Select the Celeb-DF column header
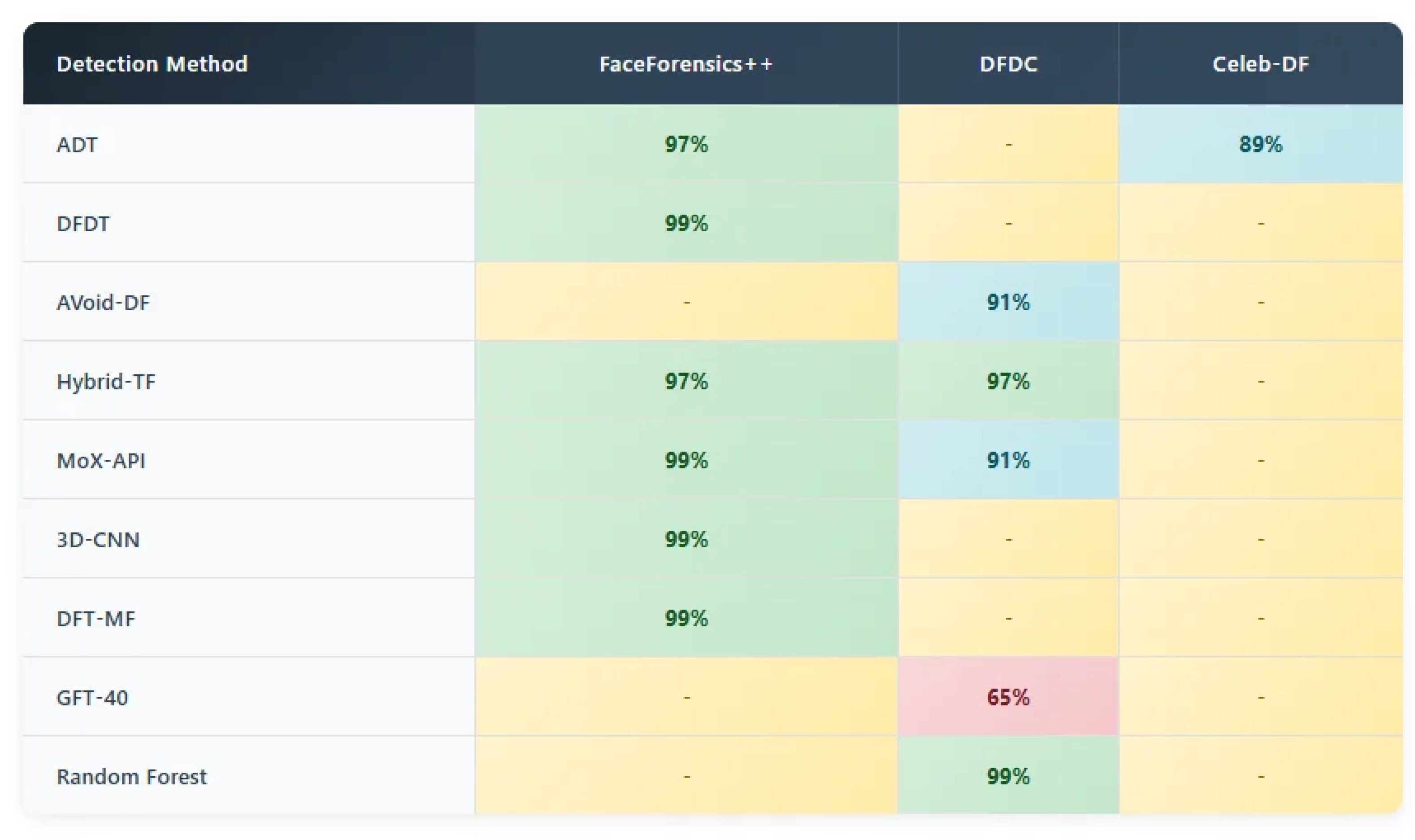Viewport: 1415px width, 840px height. [x=1260, y=64]
